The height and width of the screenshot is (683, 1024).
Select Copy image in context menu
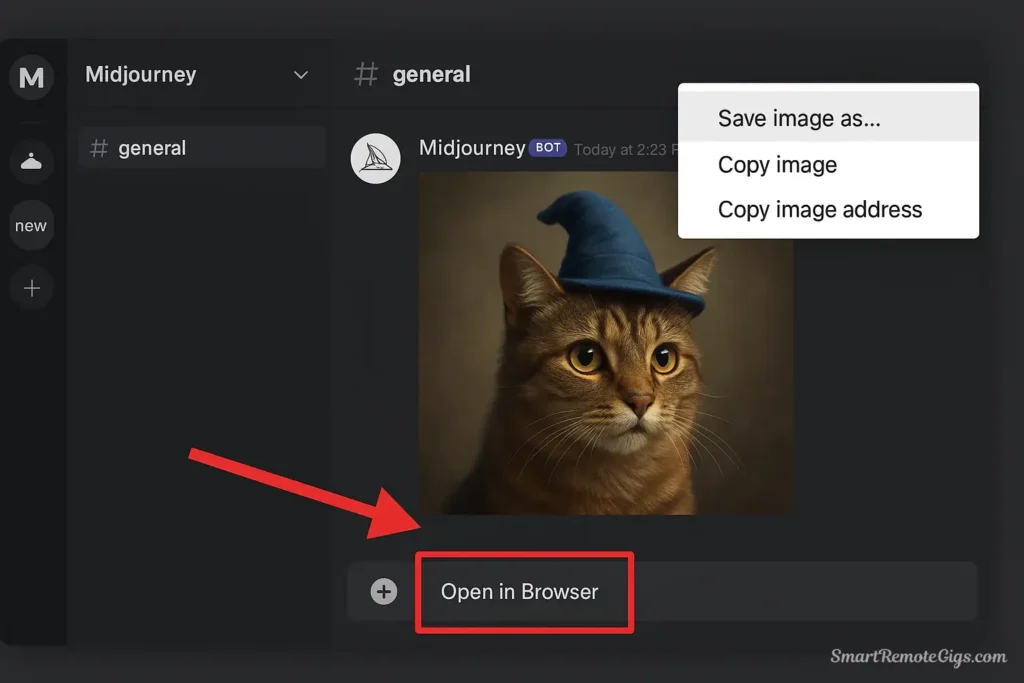777,165
